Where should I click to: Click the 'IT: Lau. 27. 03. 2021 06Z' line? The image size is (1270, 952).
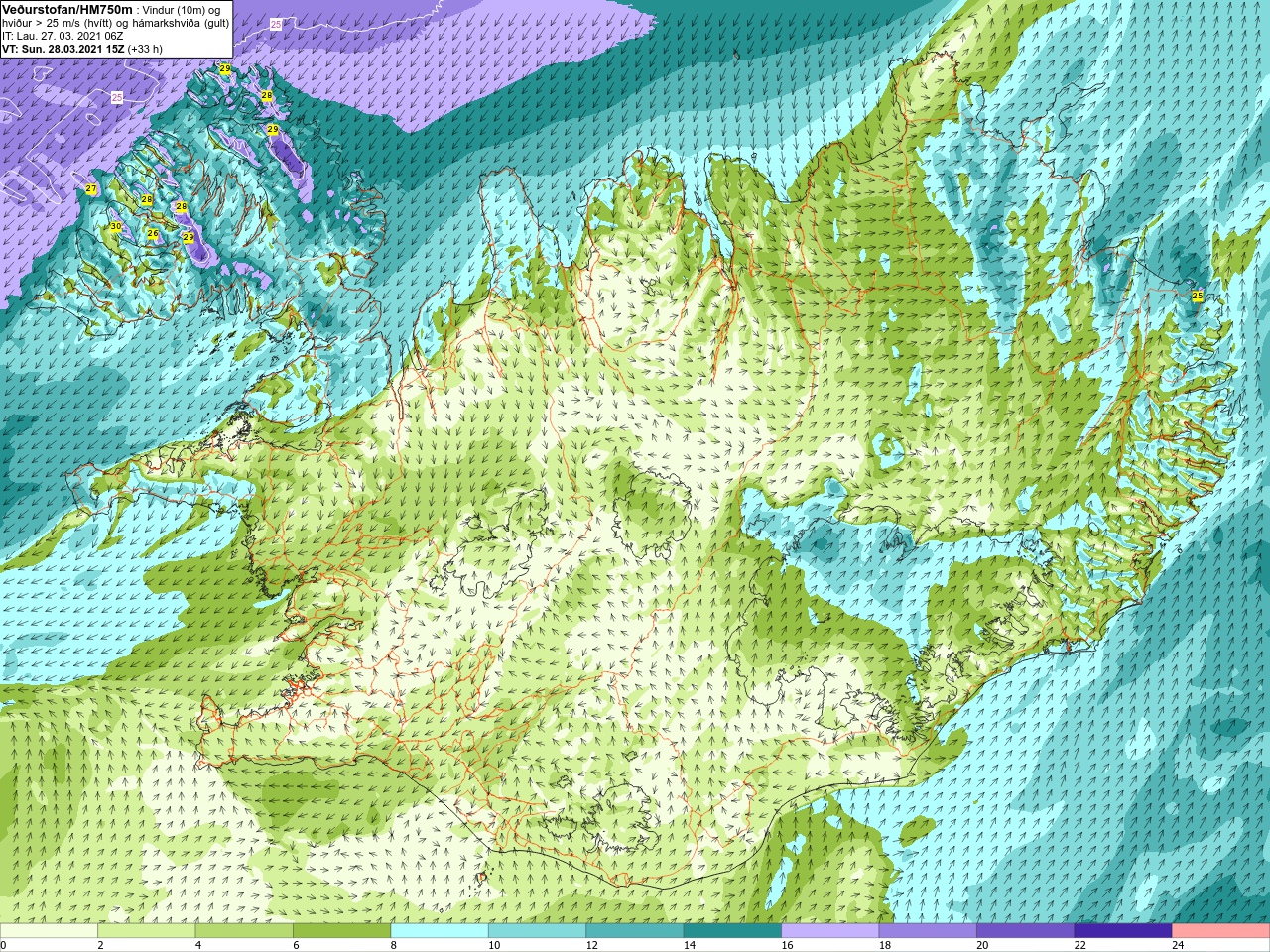63,36
